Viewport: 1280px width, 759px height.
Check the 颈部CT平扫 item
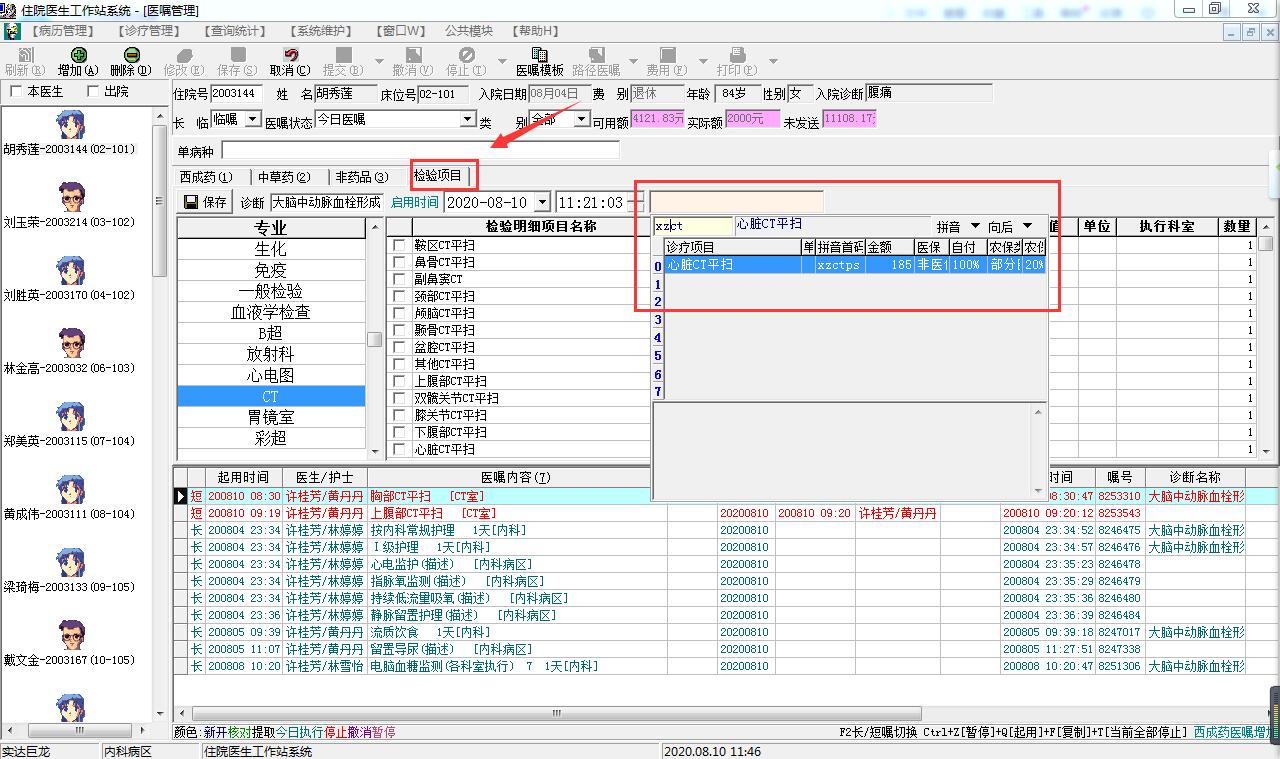(x=399, y=296)
